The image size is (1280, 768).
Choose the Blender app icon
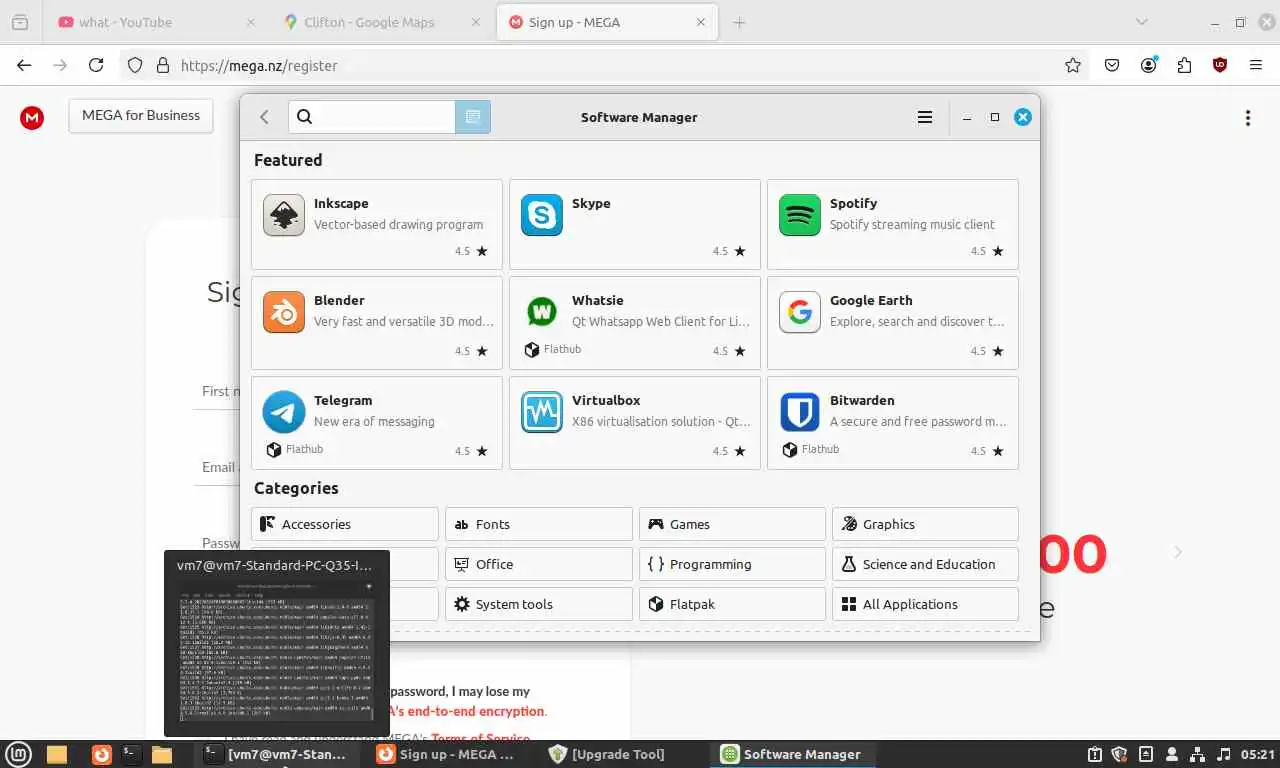284,312
